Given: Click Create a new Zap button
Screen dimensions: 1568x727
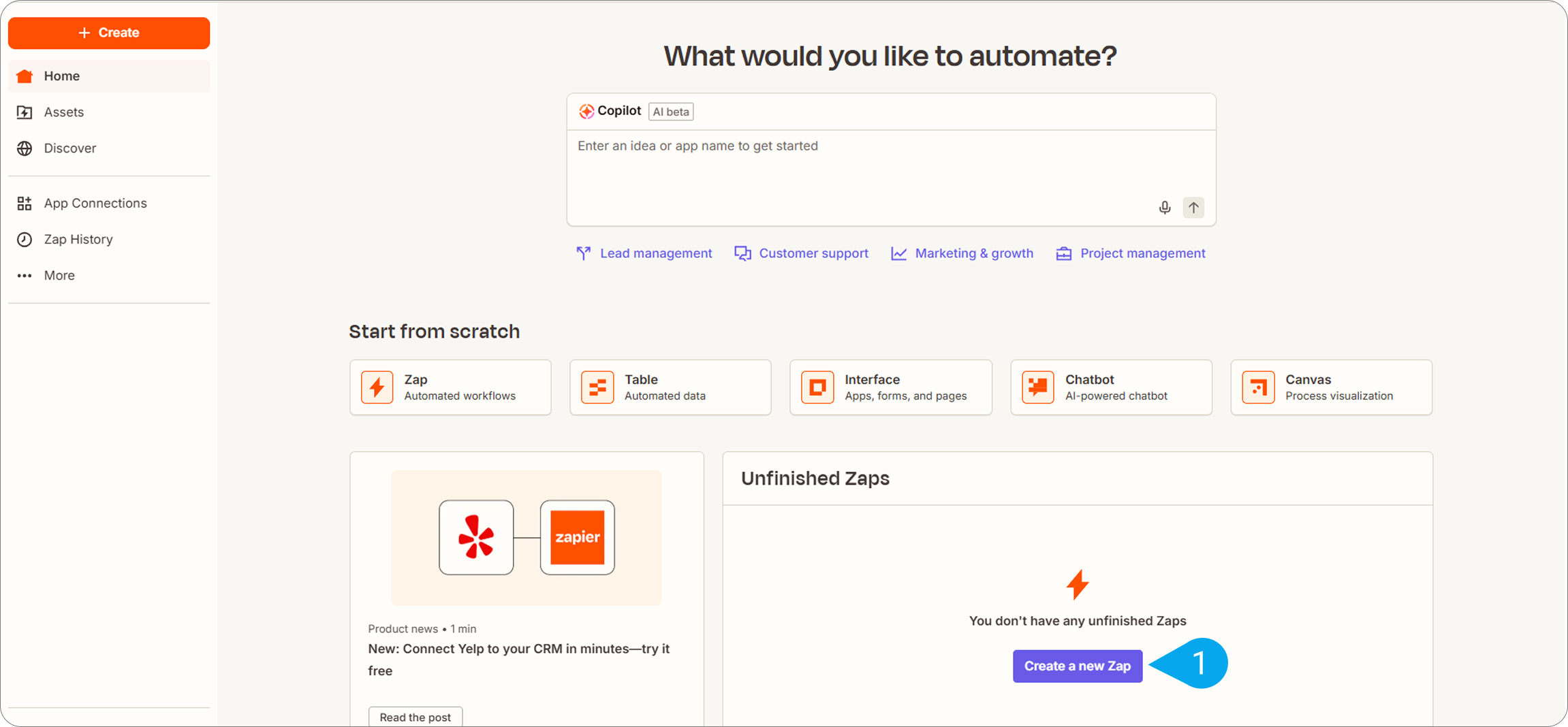Looking at the screenshot, I should (1077, 666).
